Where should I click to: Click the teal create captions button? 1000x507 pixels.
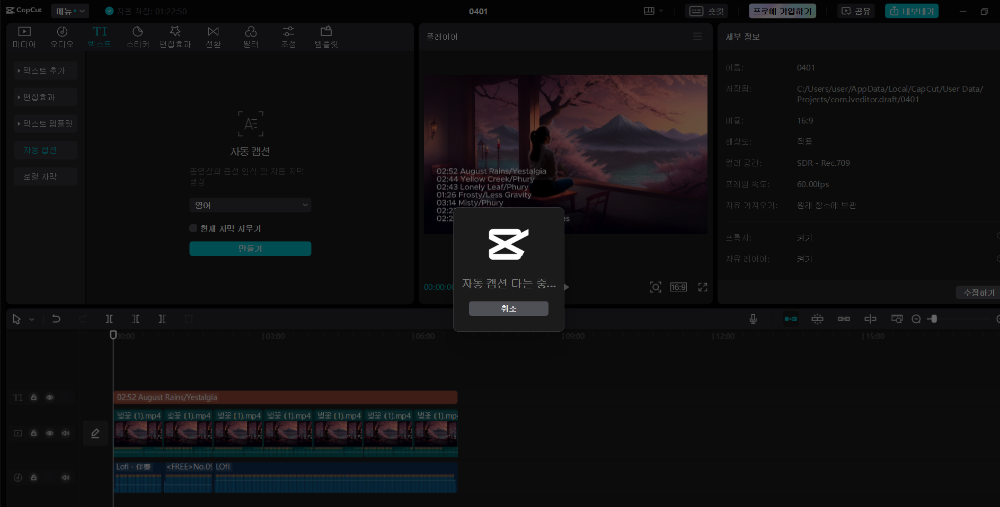pos(250,249)
